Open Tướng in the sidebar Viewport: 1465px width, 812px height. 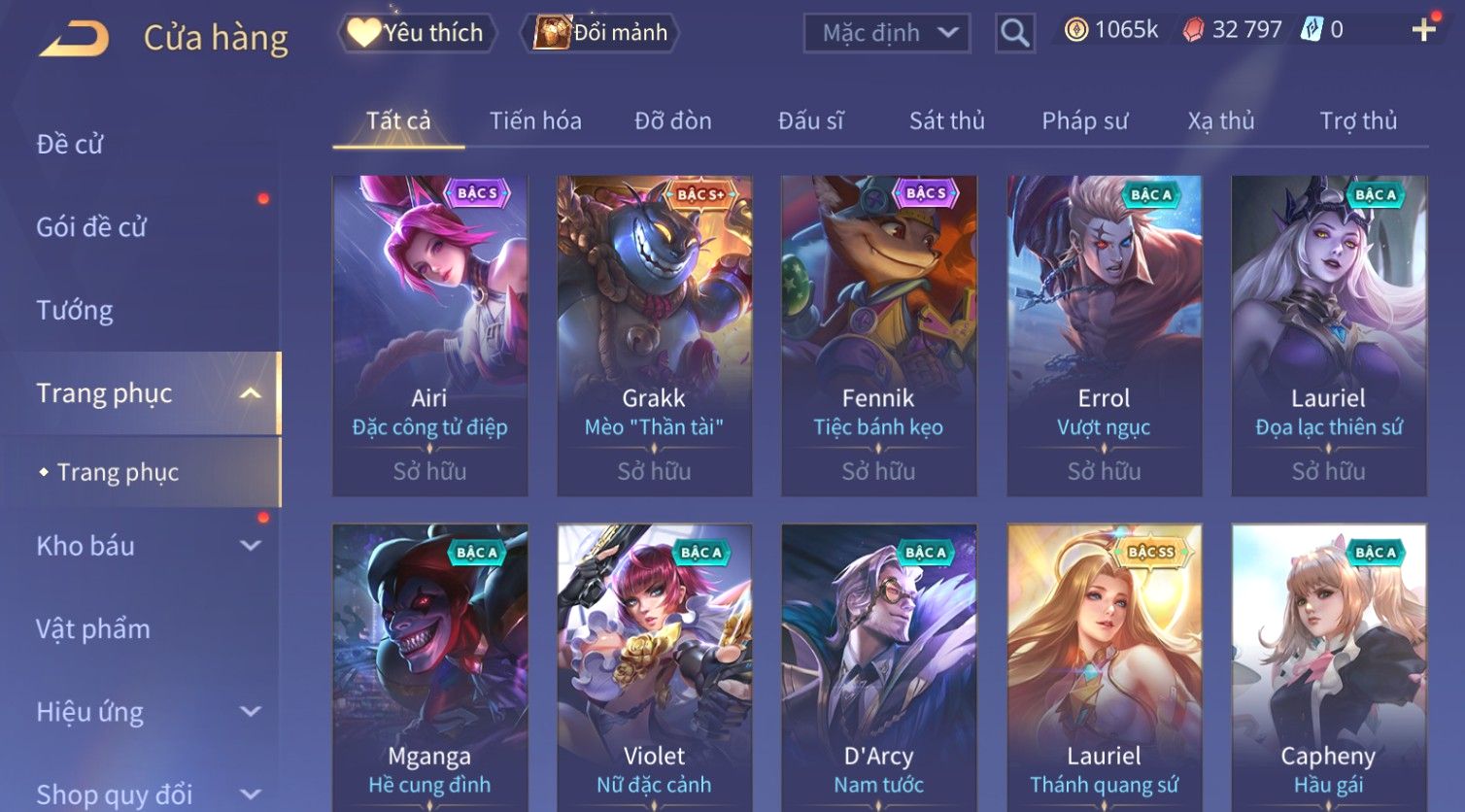click(x=75, y=311)
